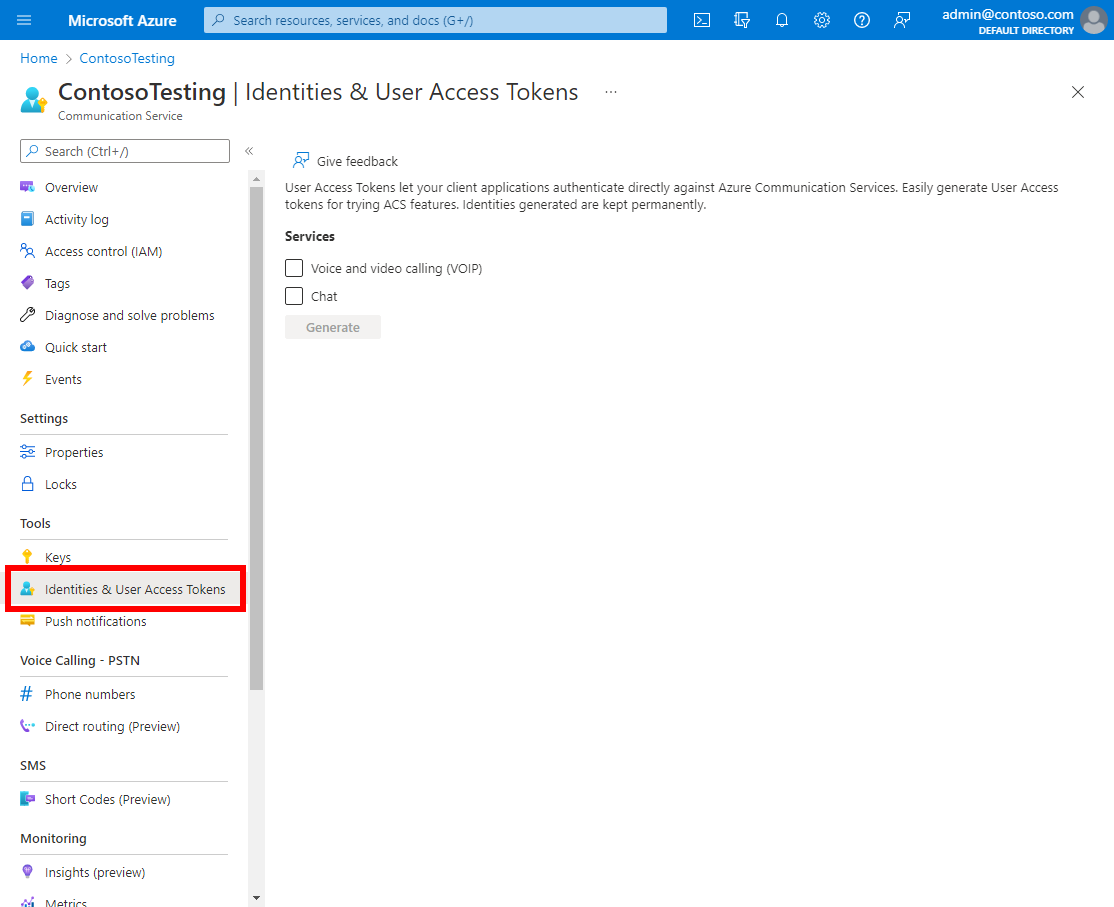Open the ellipsis more options menu

tap(611, 92)
